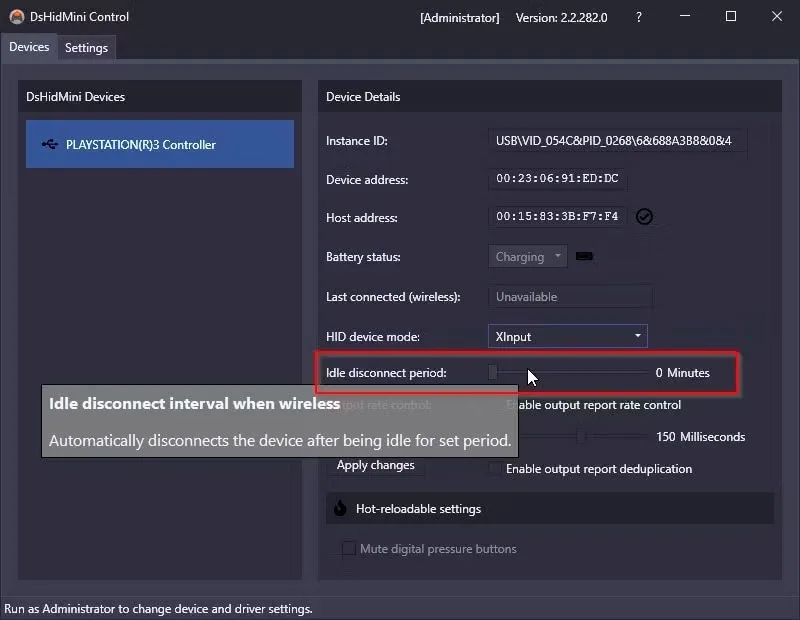Open the HID device mode XInput dropdown
Screen dimensions: 800x620
567,336
